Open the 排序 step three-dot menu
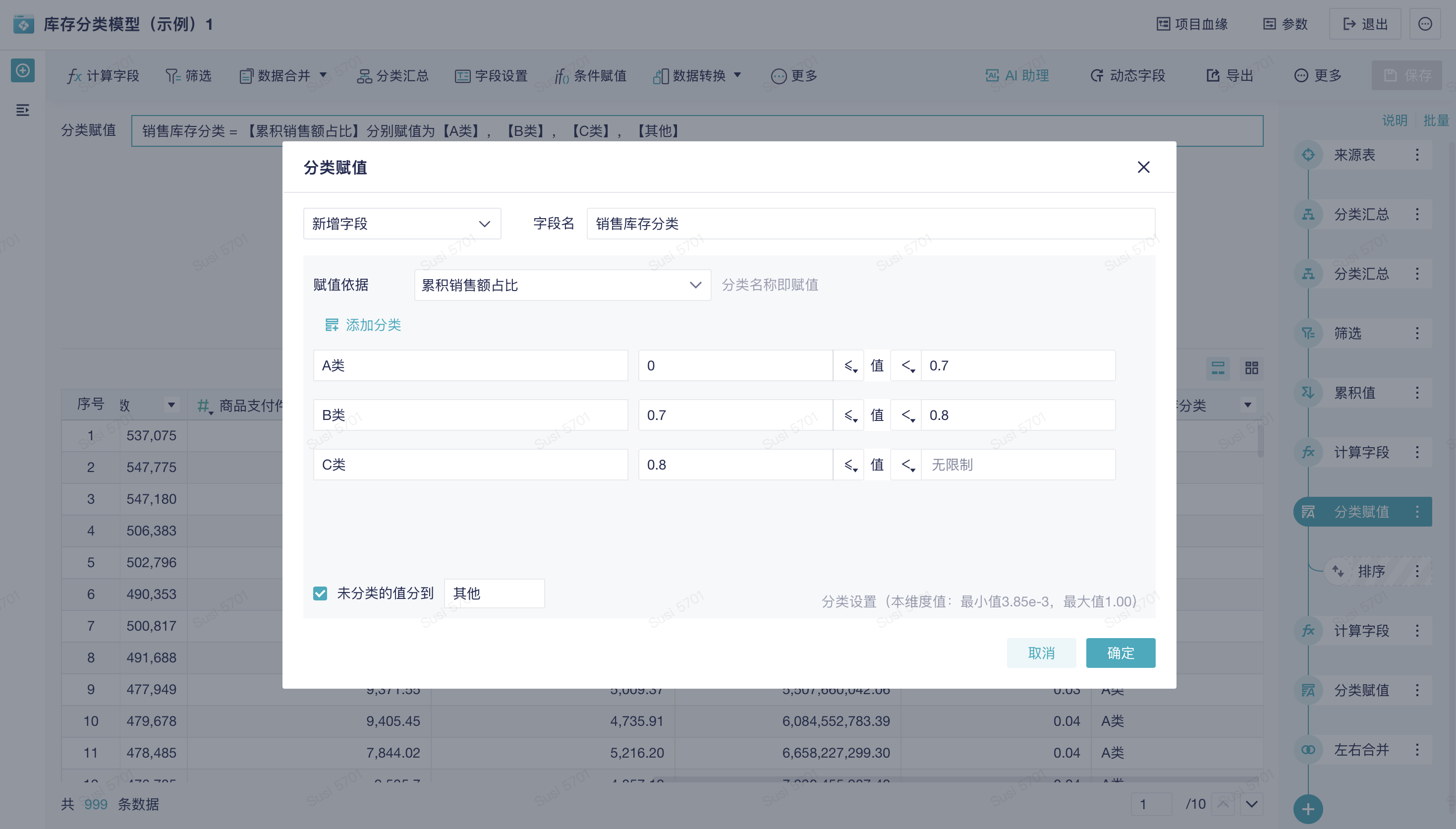The width and height of the screenshot is (1456, 829). [x=1417, y=571]
